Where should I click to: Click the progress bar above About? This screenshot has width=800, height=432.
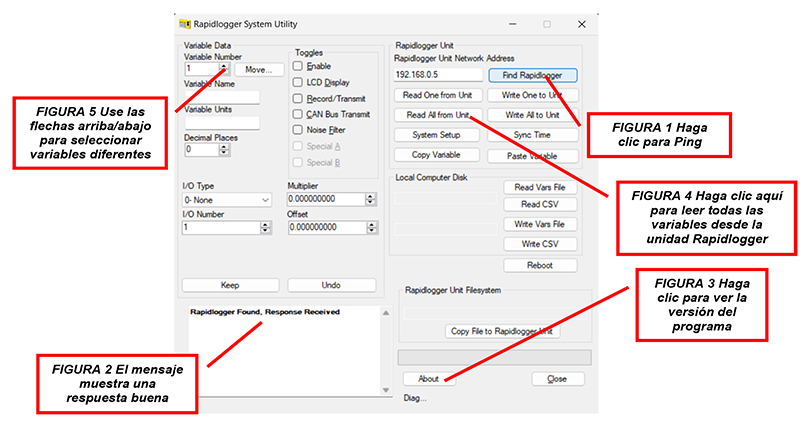[x=494, y=357]
